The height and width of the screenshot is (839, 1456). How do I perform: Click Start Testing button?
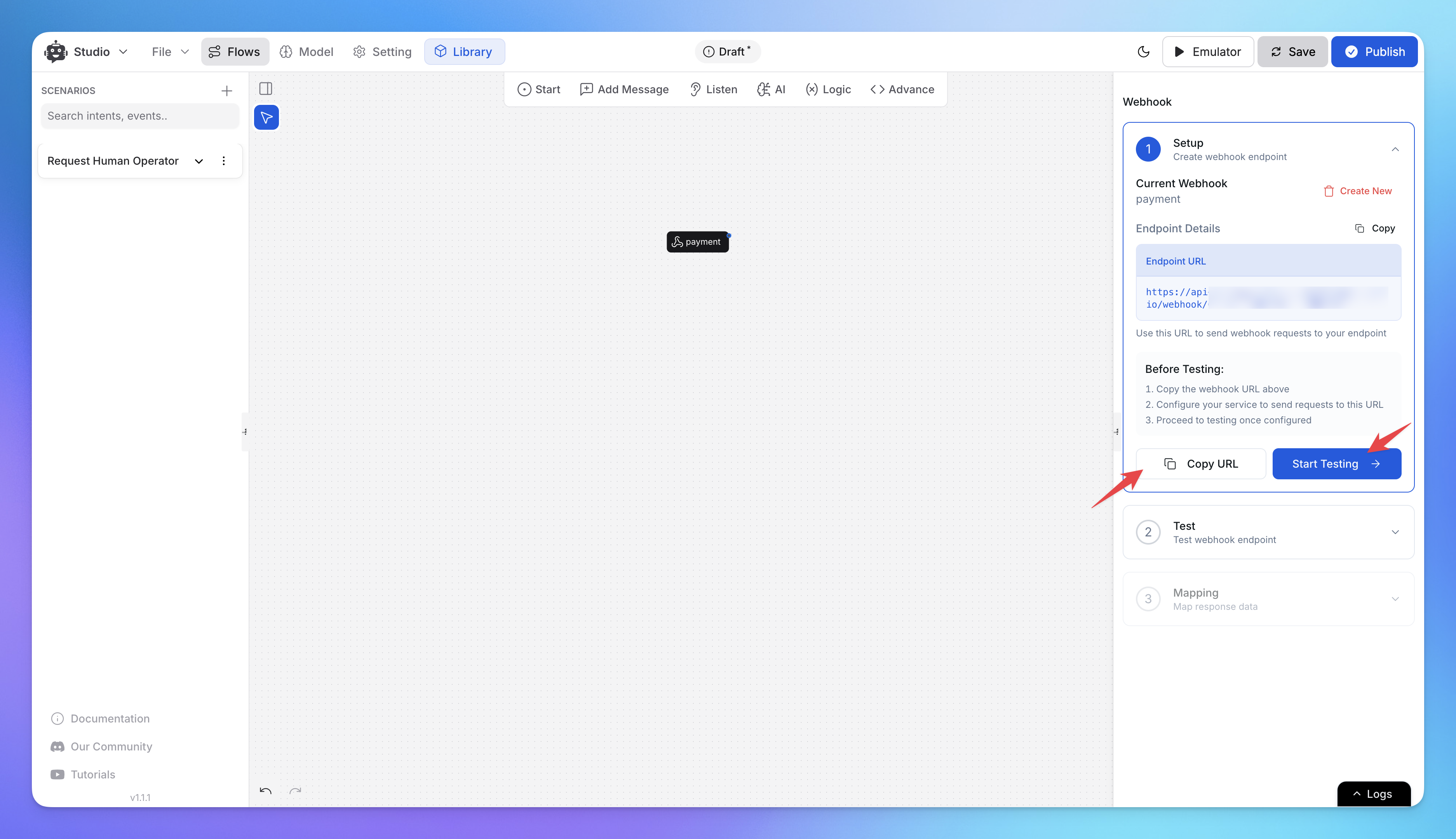coord(1337,464)
